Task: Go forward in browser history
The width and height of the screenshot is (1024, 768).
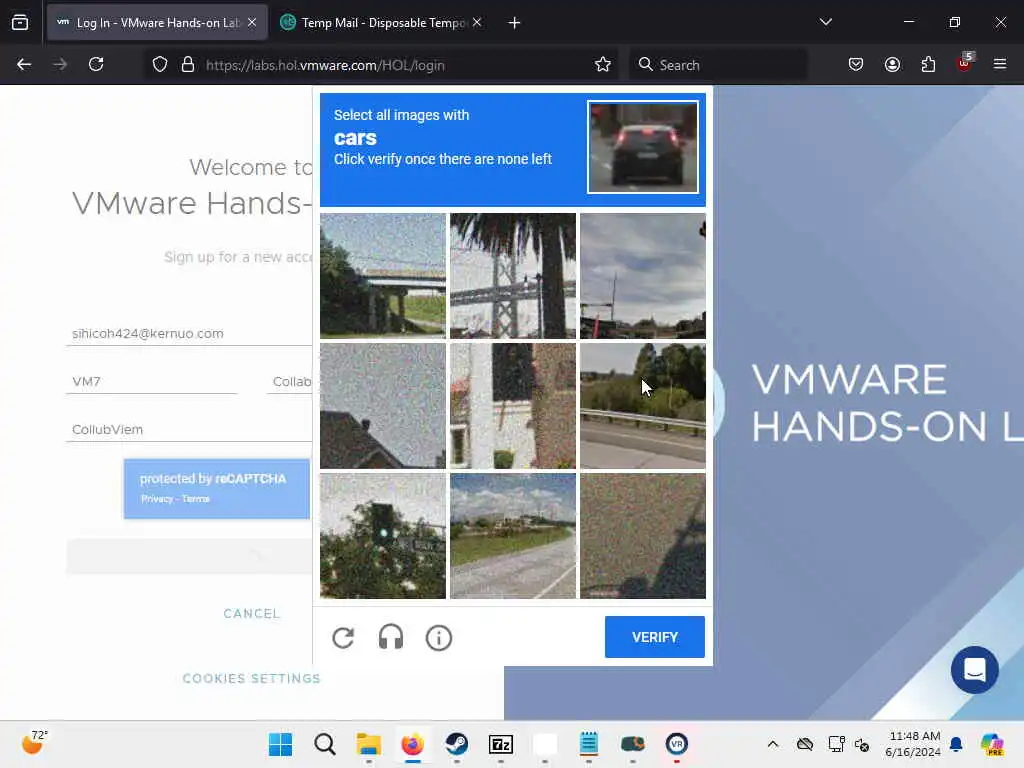Action: (x=60, y=65)
